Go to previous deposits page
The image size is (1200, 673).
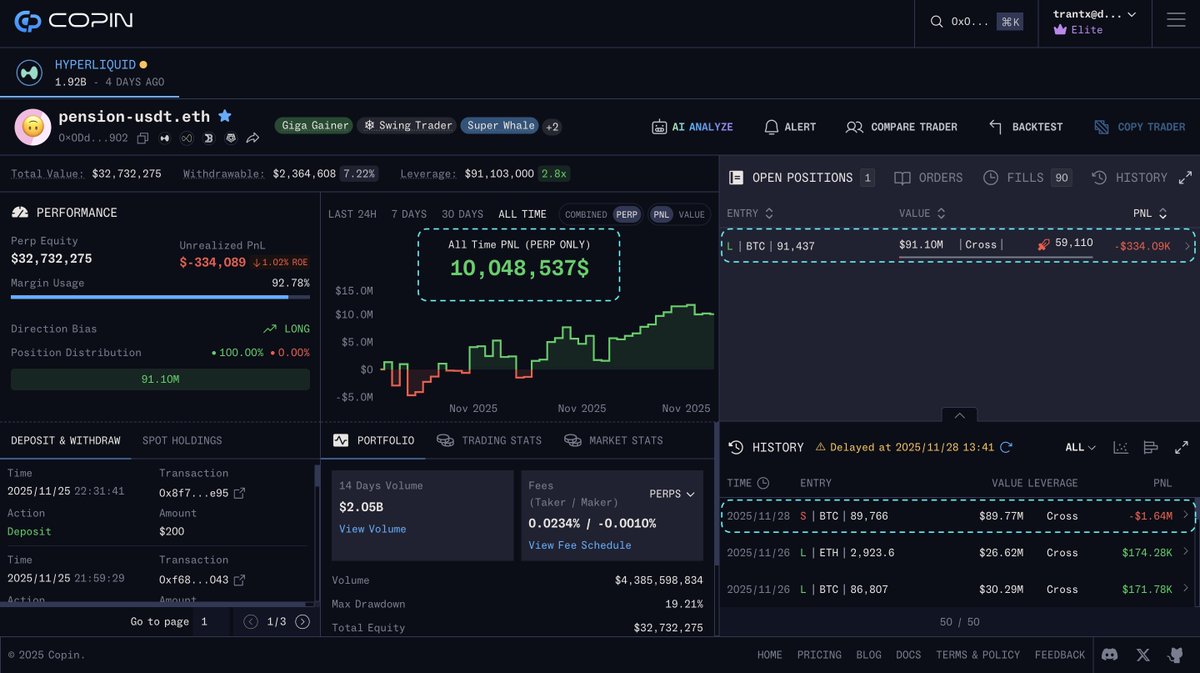coord(252,622)
